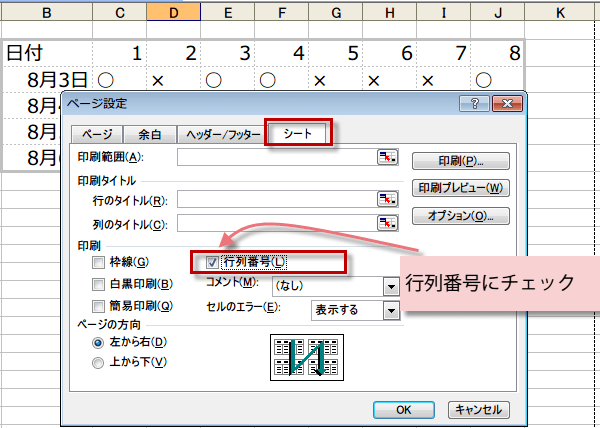Select the 左から右(D) radio button

coord(98,343)
